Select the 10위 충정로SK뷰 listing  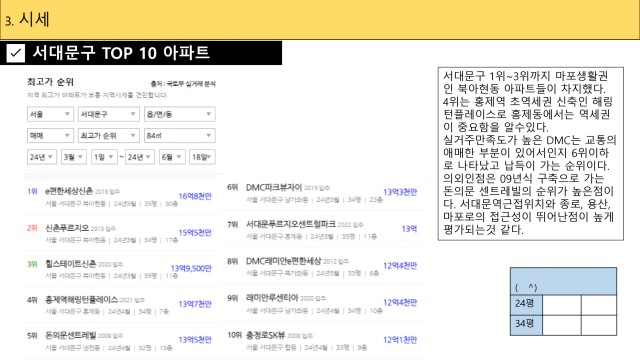click(322, 340)
